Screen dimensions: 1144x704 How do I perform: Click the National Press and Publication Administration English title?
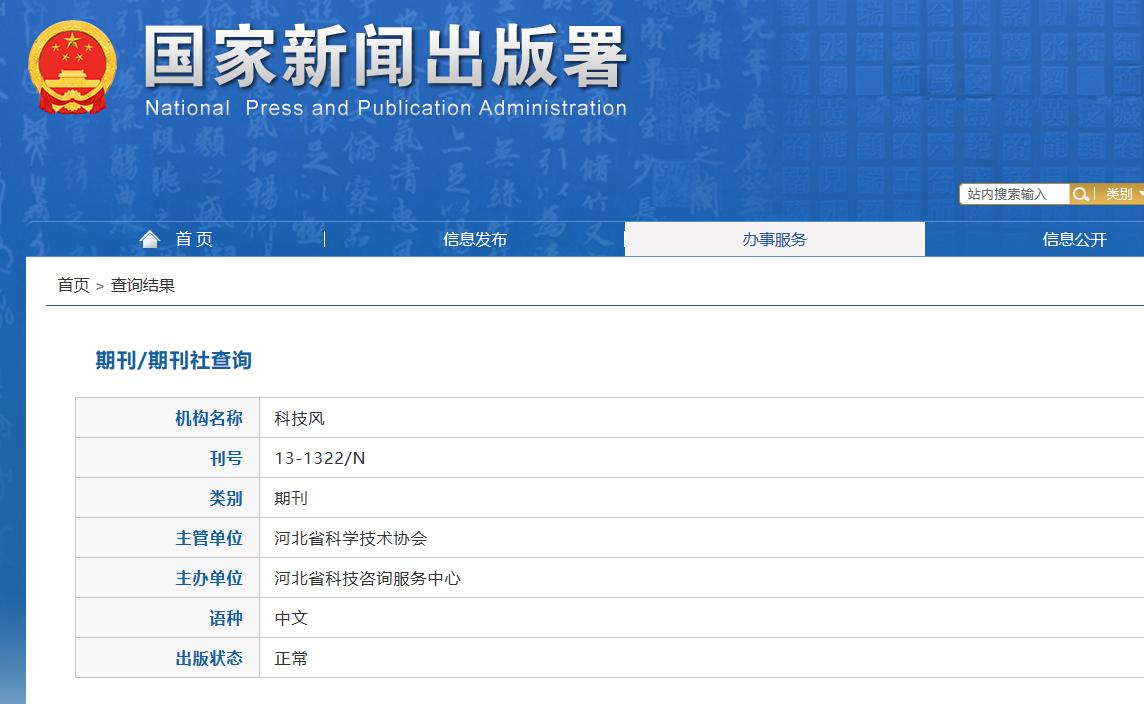tap(387, 109)
